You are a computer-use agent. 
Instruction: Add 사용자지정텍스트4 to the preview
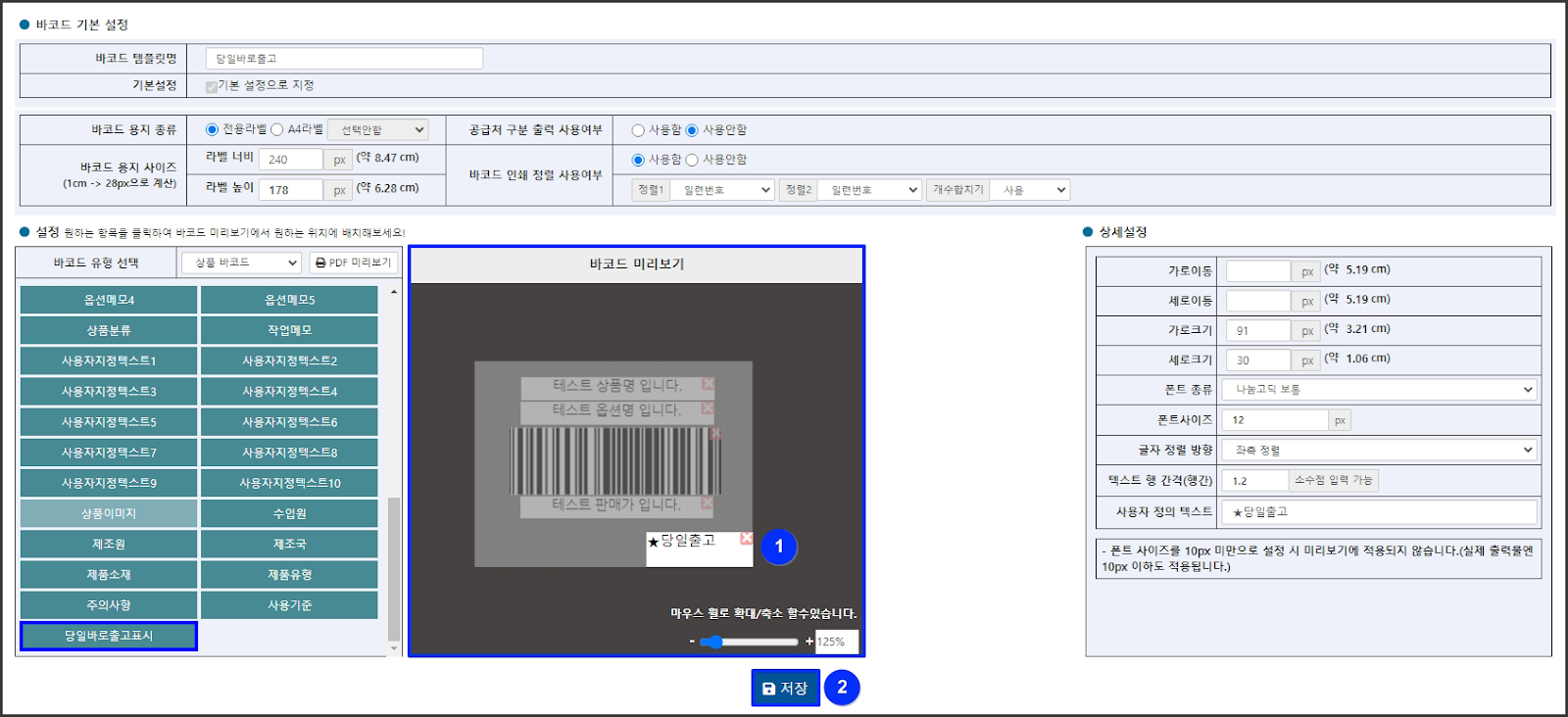point(289,391)
